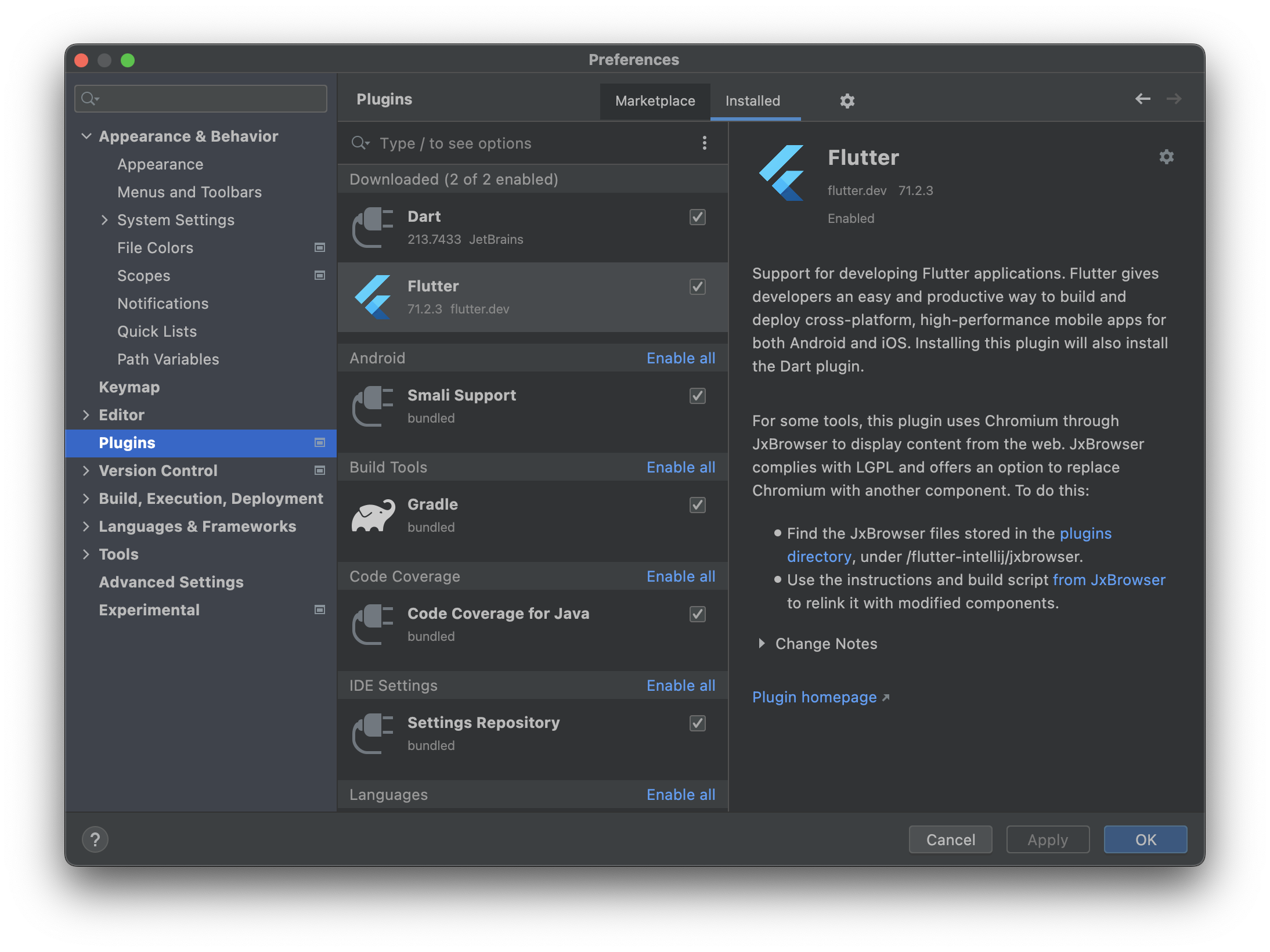Open the Plugin homepage link
1270x952 pixels.
pyautogui.click(x=814, y=697)
